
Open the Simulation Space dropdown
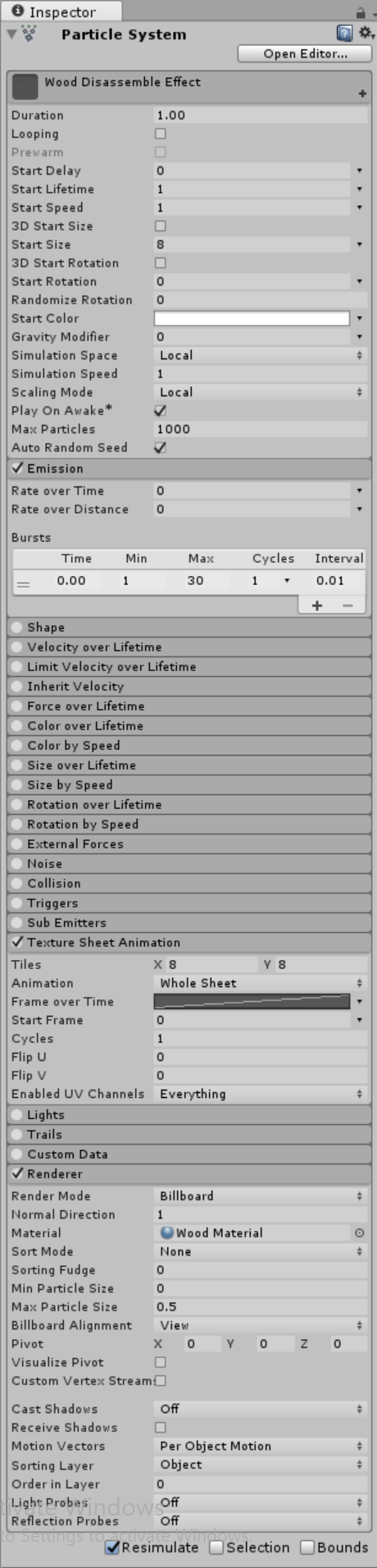click(x=261, y=355)
